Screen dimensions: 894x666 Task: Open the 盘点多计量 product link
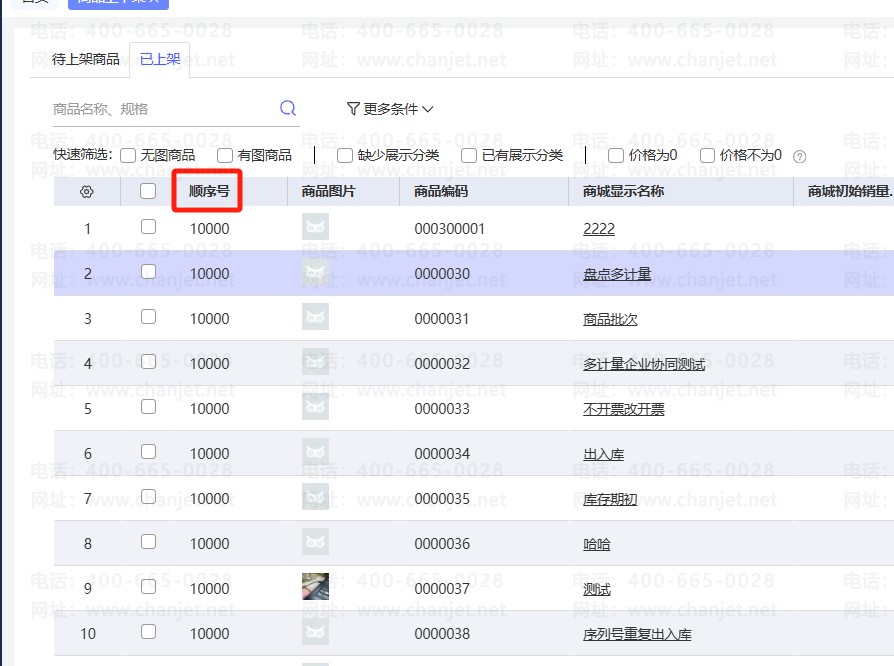click(x=617, y=274)
